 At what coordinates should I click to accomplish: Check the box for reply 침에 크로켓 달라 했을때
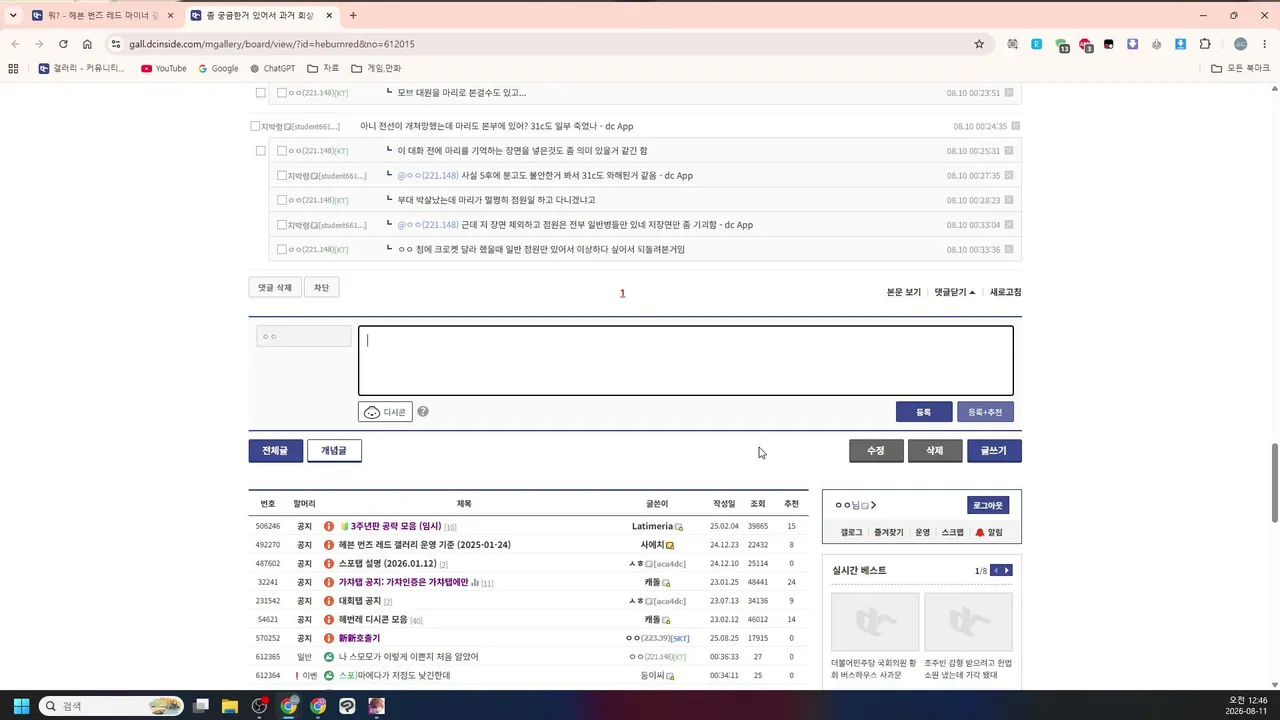[282, 250]
